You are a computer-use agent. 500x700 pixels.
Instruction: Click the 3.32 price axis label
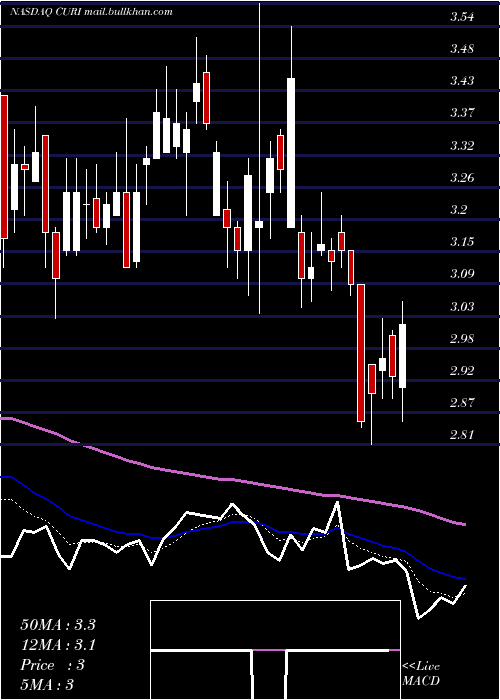point(462,146)
